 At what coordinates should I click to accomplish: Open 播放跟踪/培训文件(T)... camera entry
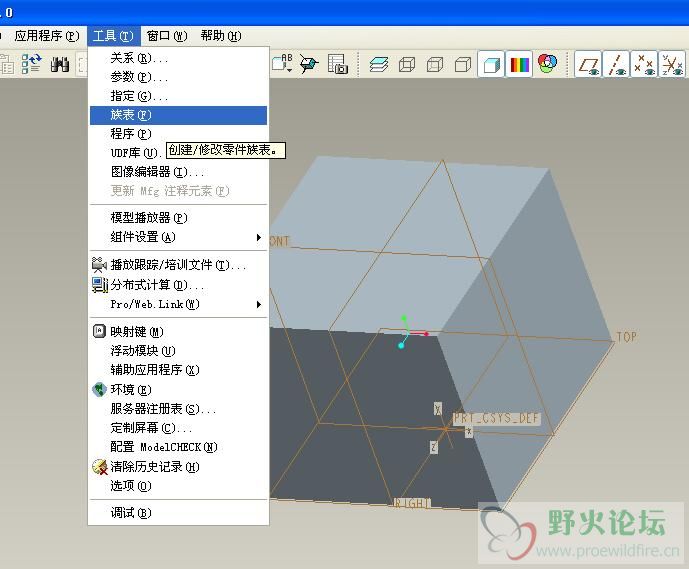click(178, 265)
